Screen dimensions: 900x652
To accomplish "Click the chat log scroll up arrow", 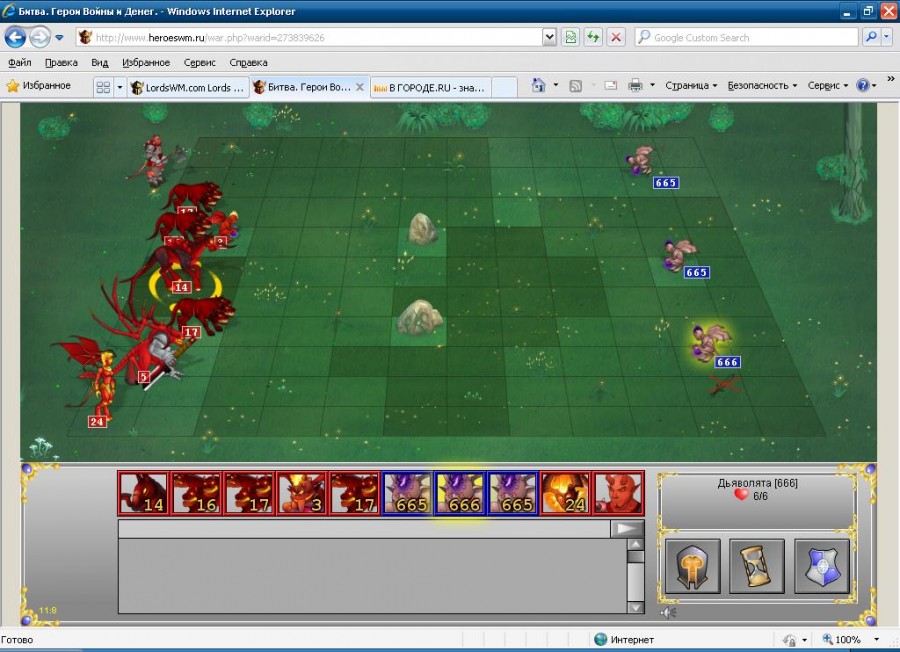I will 635,544.
